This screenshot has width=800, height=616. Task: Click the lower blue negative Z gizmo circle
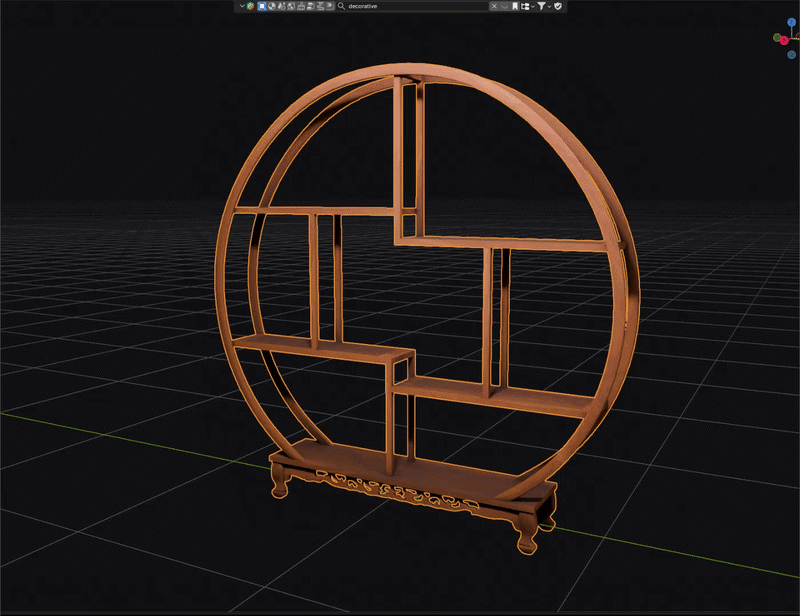[x=791, y=55]
